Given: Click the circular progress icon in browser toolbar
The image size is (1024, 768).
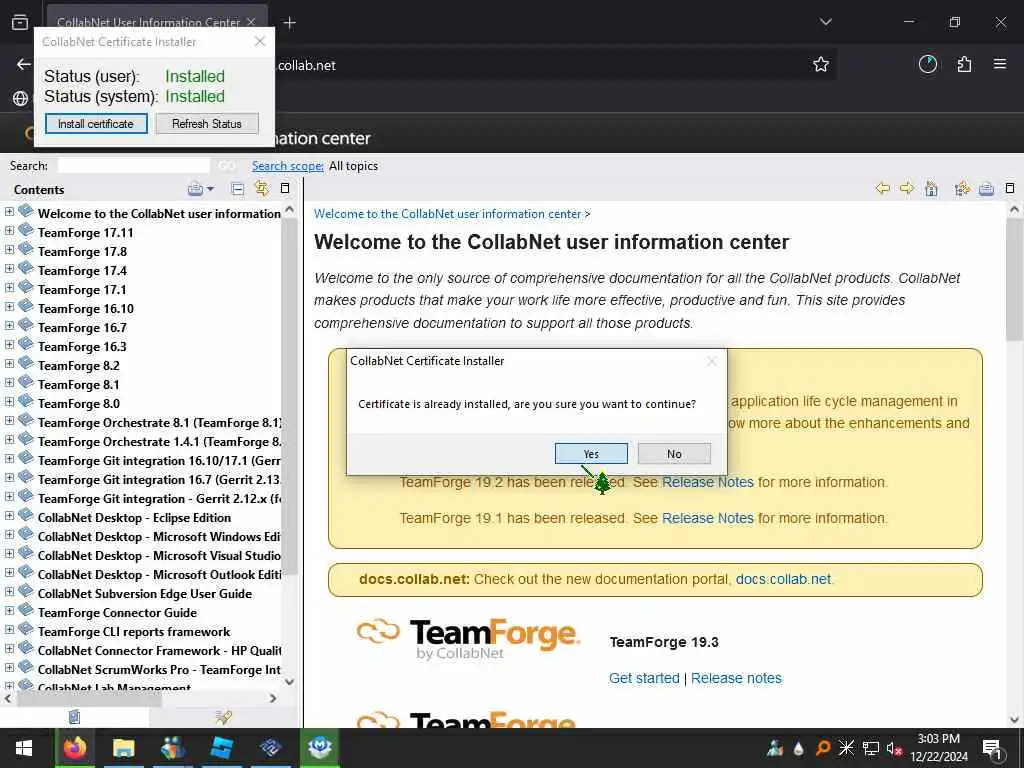Looking at the screenshot, I should click(928, 64).
